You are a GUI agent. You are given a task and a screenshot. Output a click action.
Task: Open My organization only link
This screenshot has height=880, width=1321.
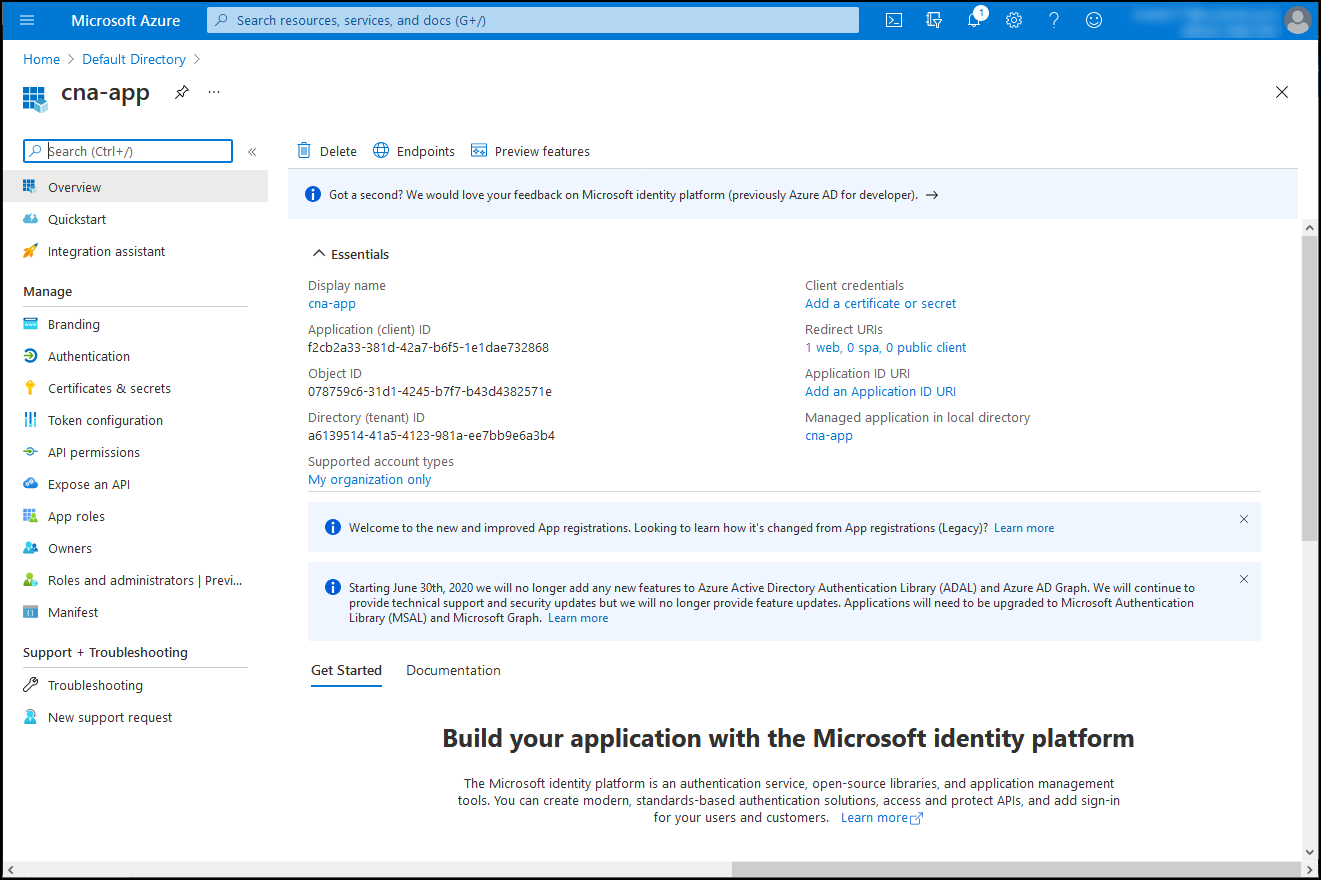tap(370, 480)
